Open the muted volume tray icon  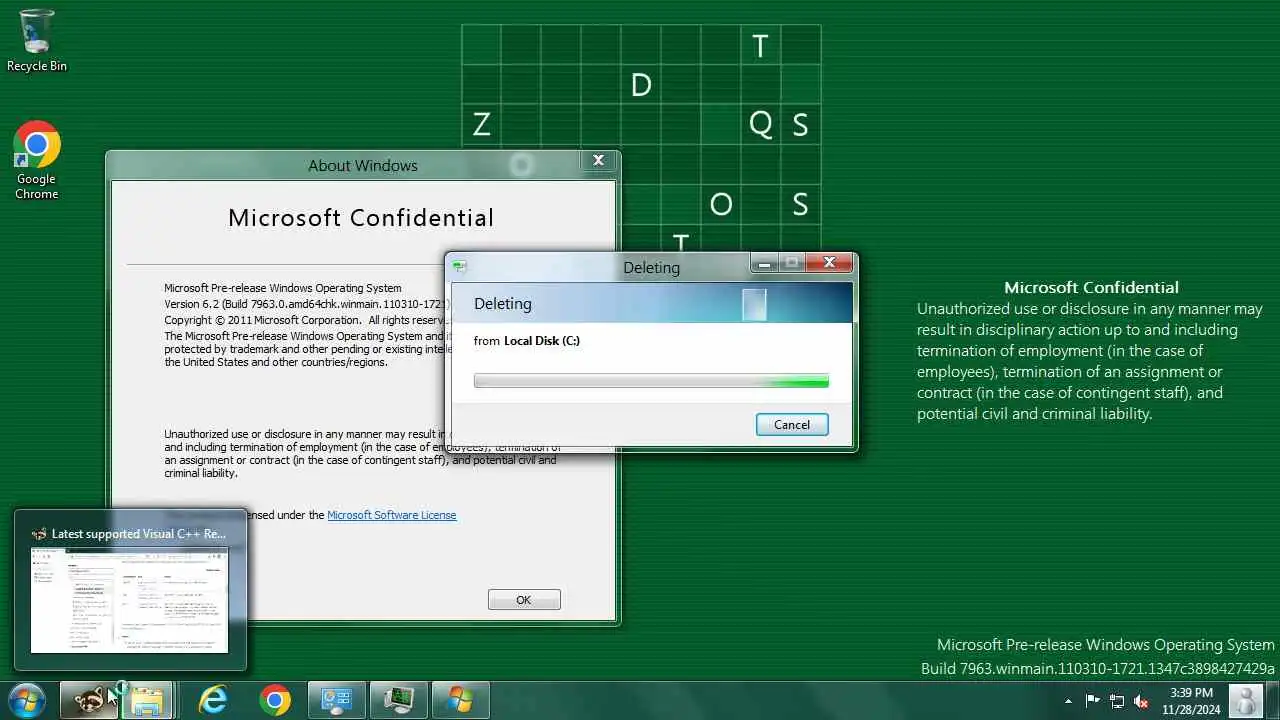(1141, 701)
